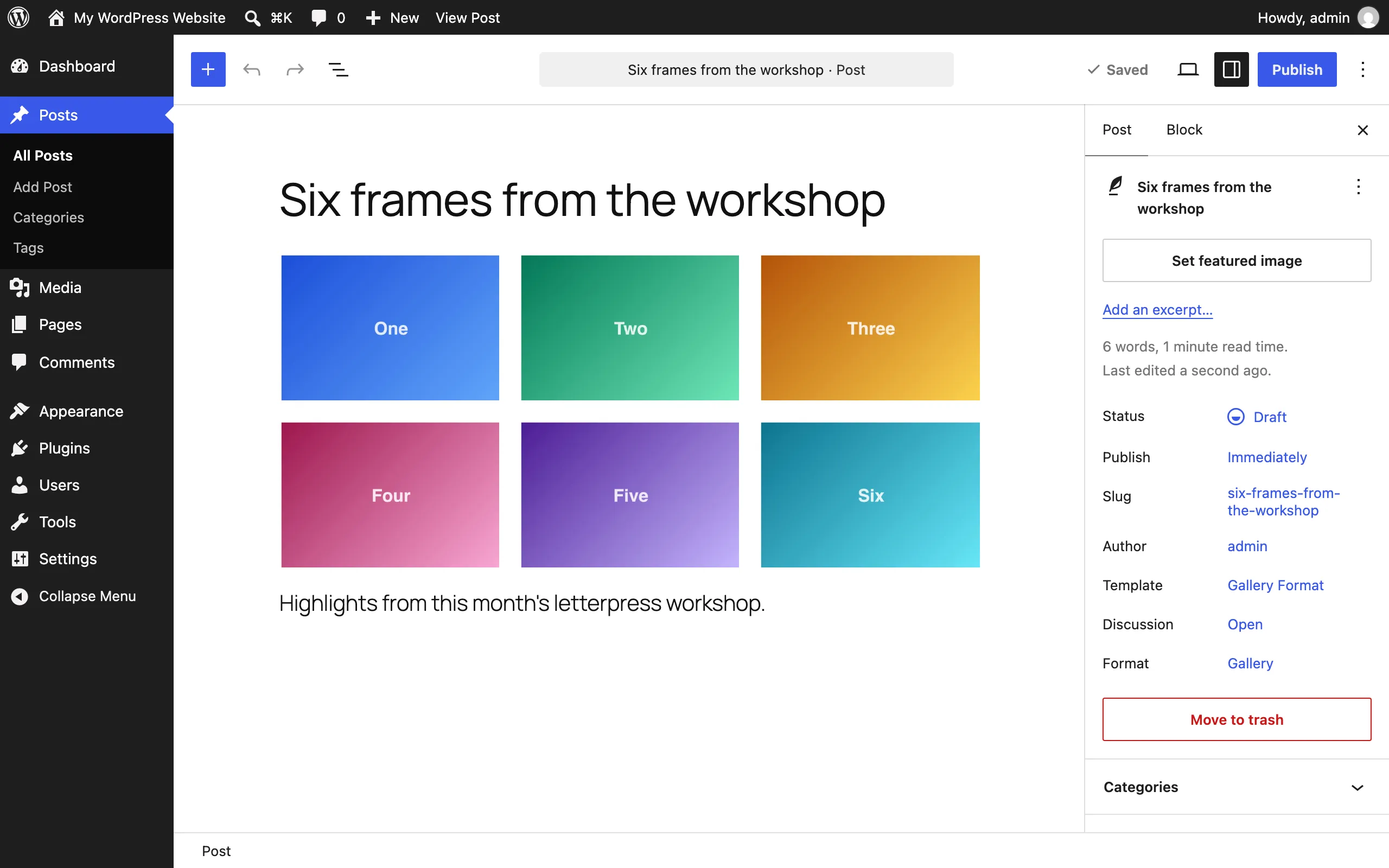Click the admin avatar image
The width and height of the screenshot is (1389, 868).
tap(1368, 17)
